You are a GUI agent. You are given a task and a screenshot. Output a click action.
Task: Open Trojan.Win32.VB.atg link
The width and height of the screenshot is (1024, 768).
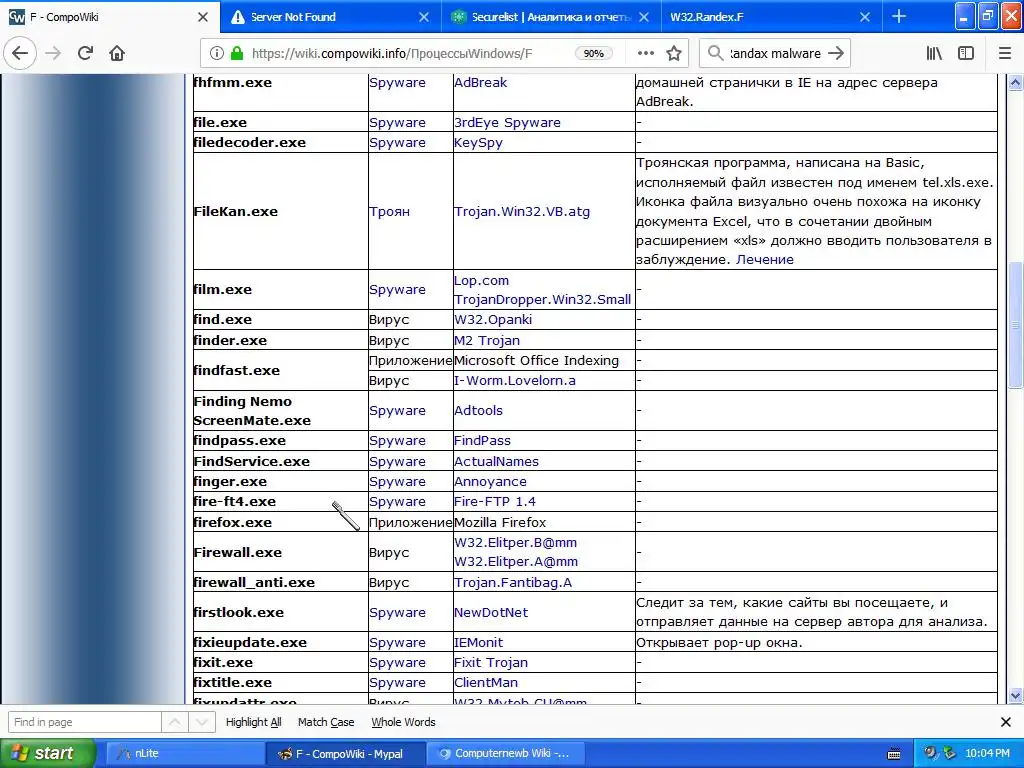522,211
